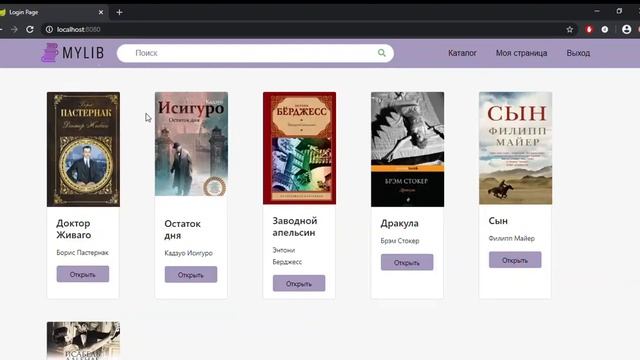Select the Login Page browser tab
The height and width of the screenshot is (360, 640).
(53, 12)
